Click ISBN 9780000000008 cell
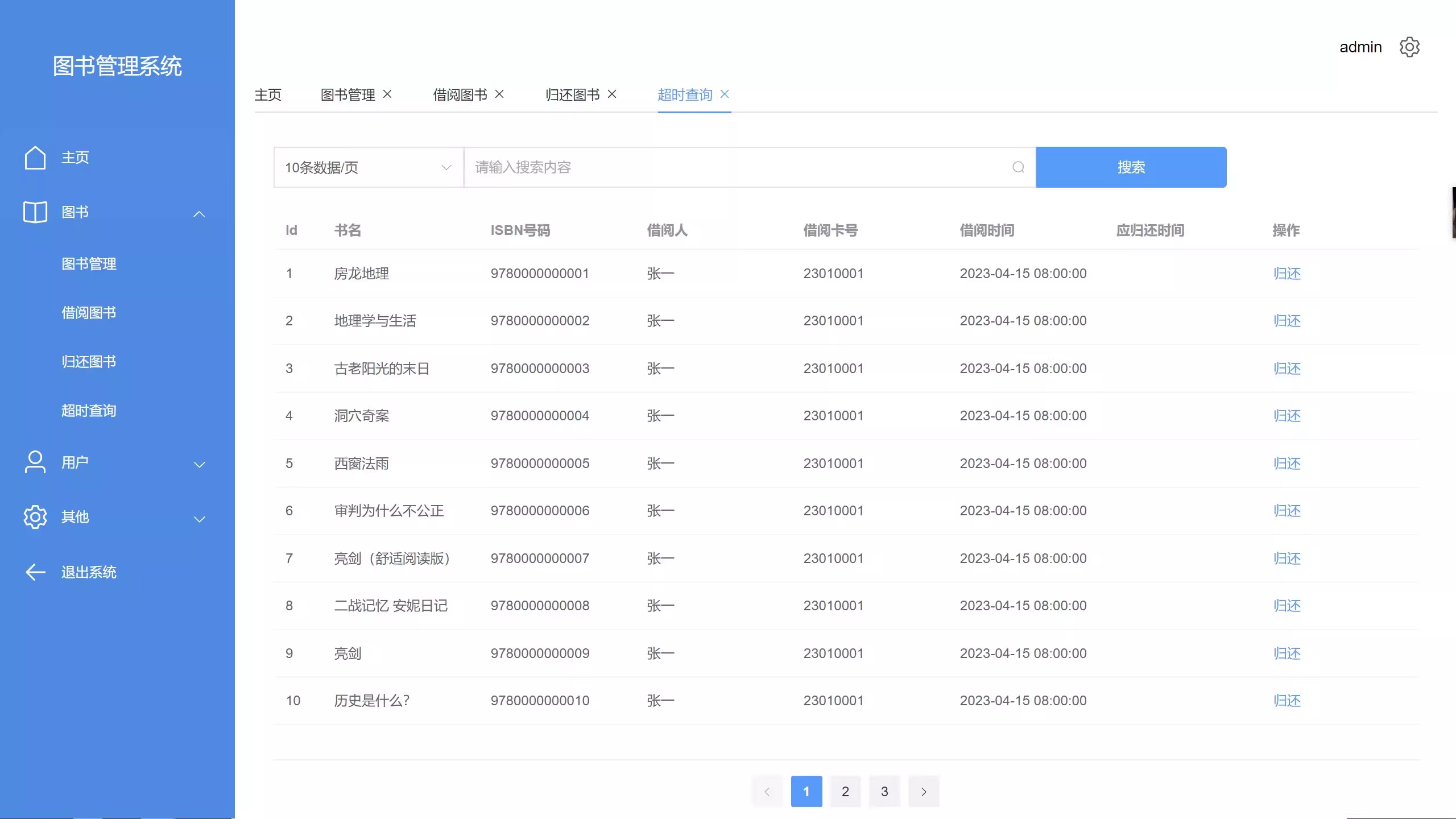This screenshot has height=819, width=1456. pos(540,606)
